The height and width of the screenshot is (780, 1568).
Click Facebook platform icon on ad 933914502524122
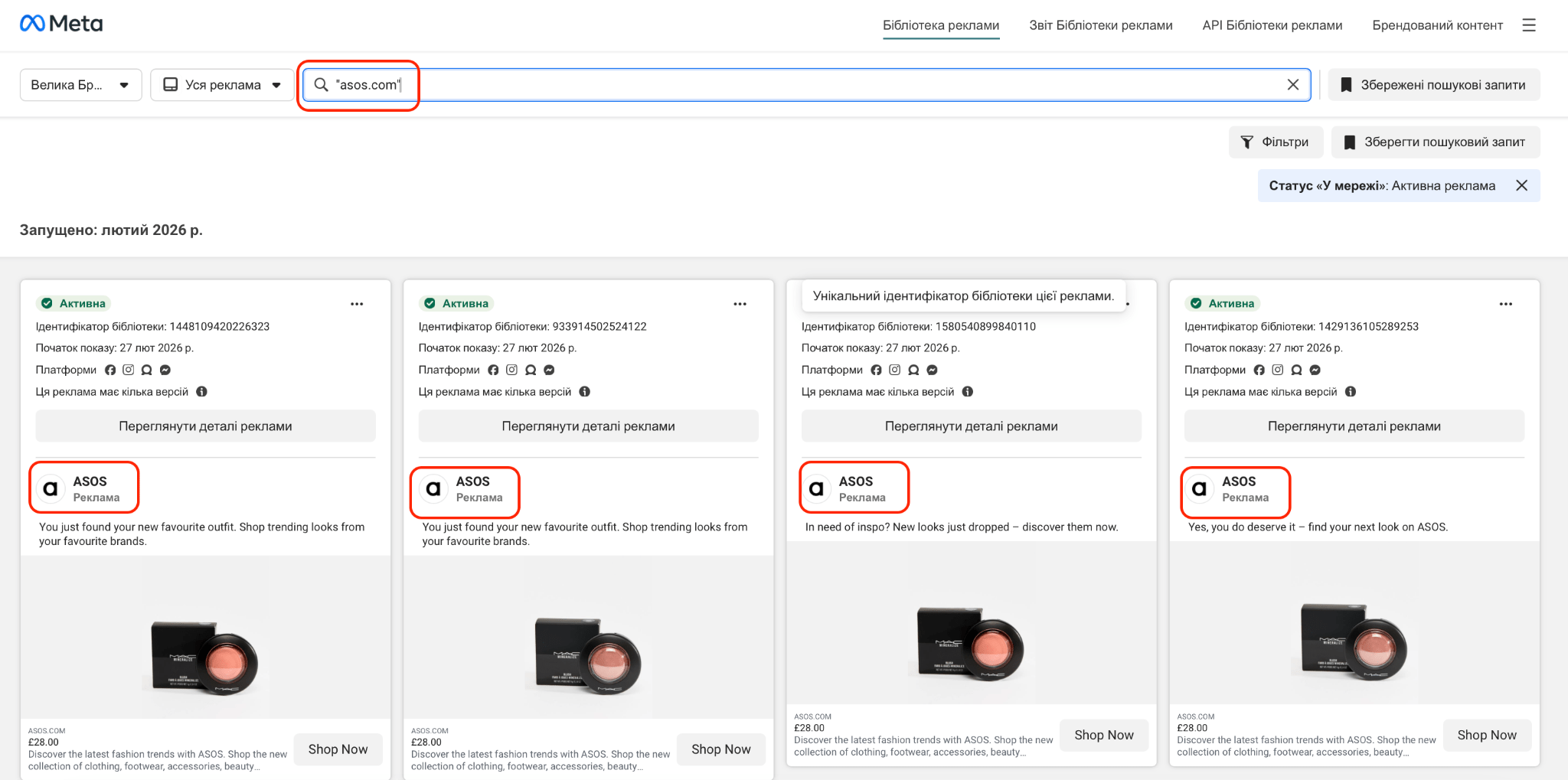[493, 370]
